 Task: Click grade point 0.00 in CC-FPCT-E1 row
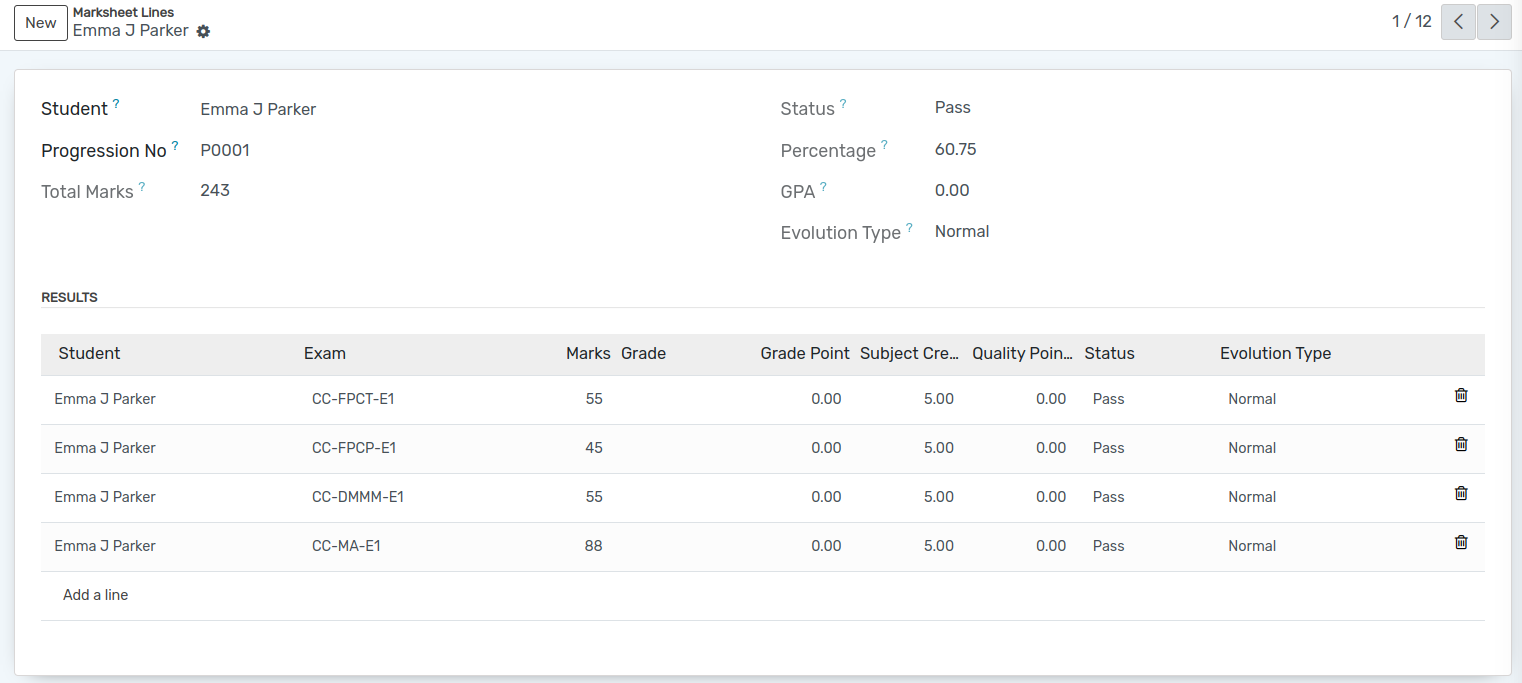tap(826, 399)
